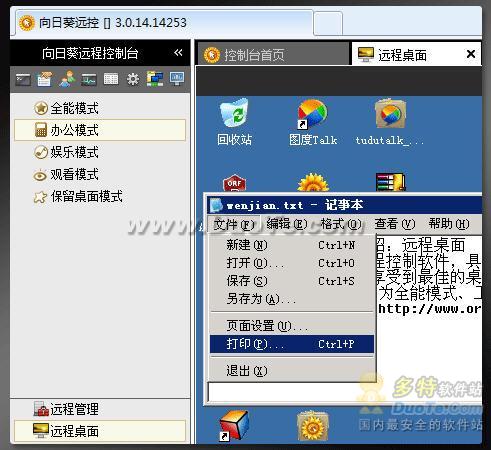Collapse the sidebar with double-chevron button
Viewport: 491px width, 450px height.
point(178,52)
